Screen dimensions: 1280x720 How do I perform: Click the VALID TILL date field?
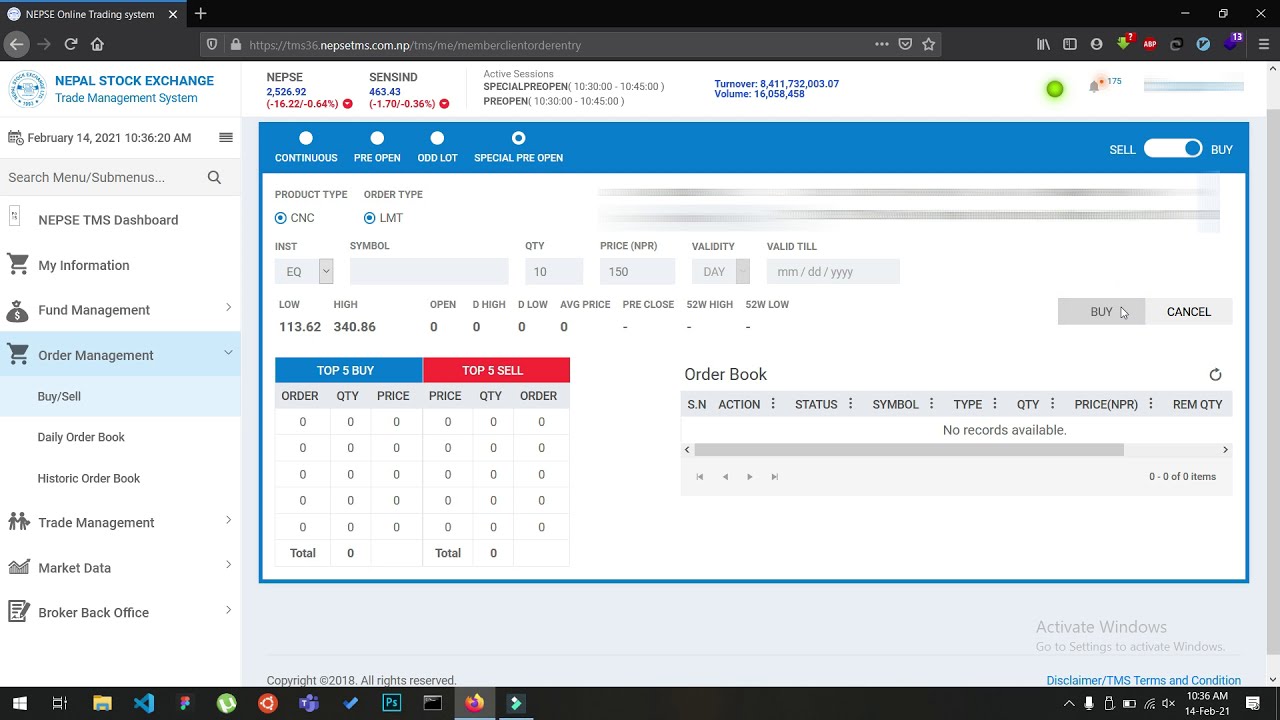click(x=833, y=272)
